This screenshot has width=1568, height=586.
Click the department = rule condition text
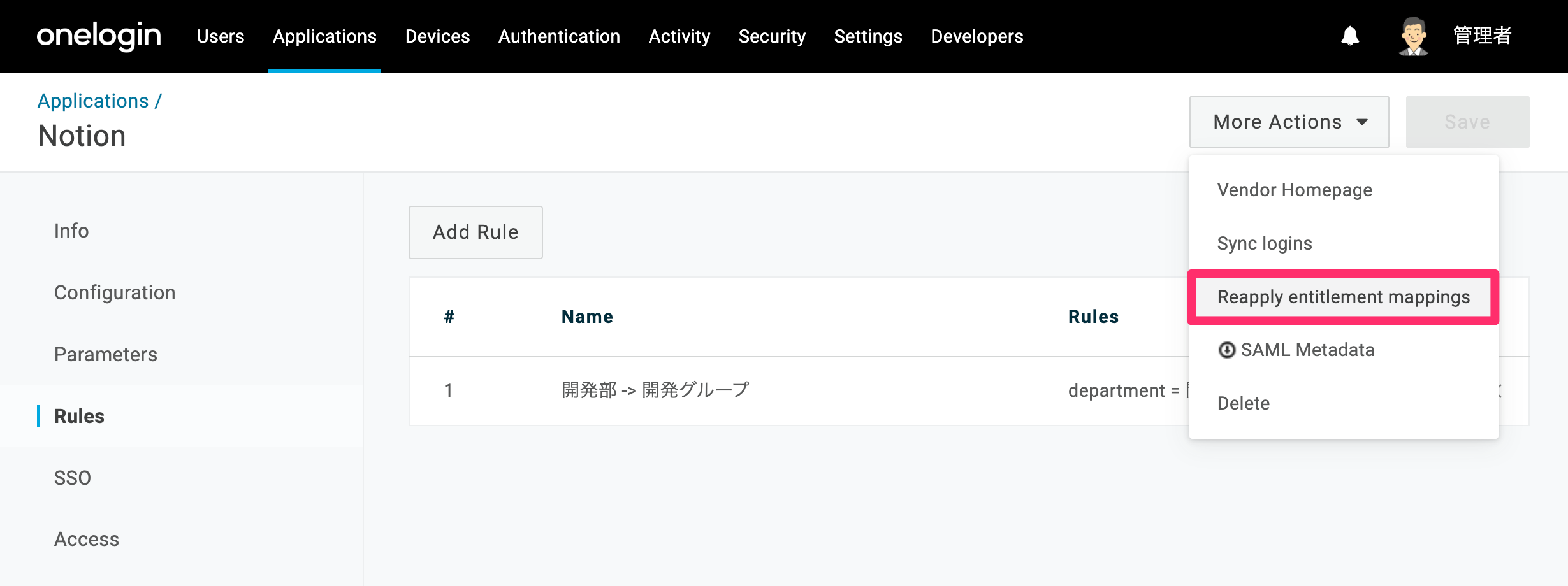coord(1127,390)
